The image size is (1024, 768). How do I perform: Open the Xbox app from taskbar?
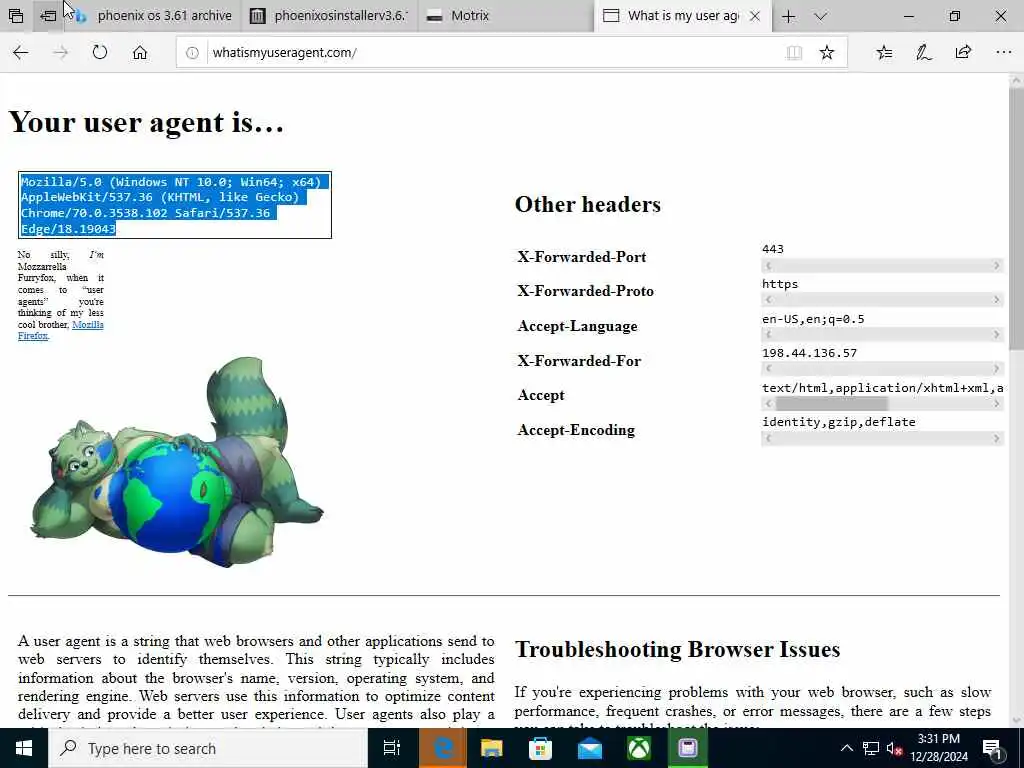(x=639, y=748)
